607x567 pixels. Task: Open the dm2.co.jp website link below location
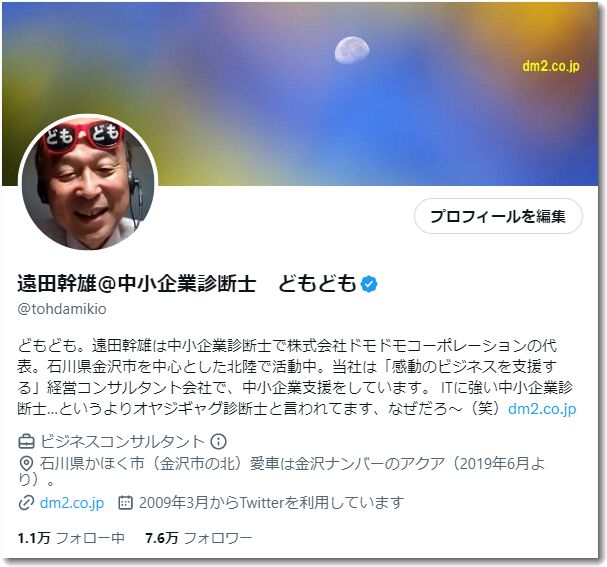tap(72, 503)
